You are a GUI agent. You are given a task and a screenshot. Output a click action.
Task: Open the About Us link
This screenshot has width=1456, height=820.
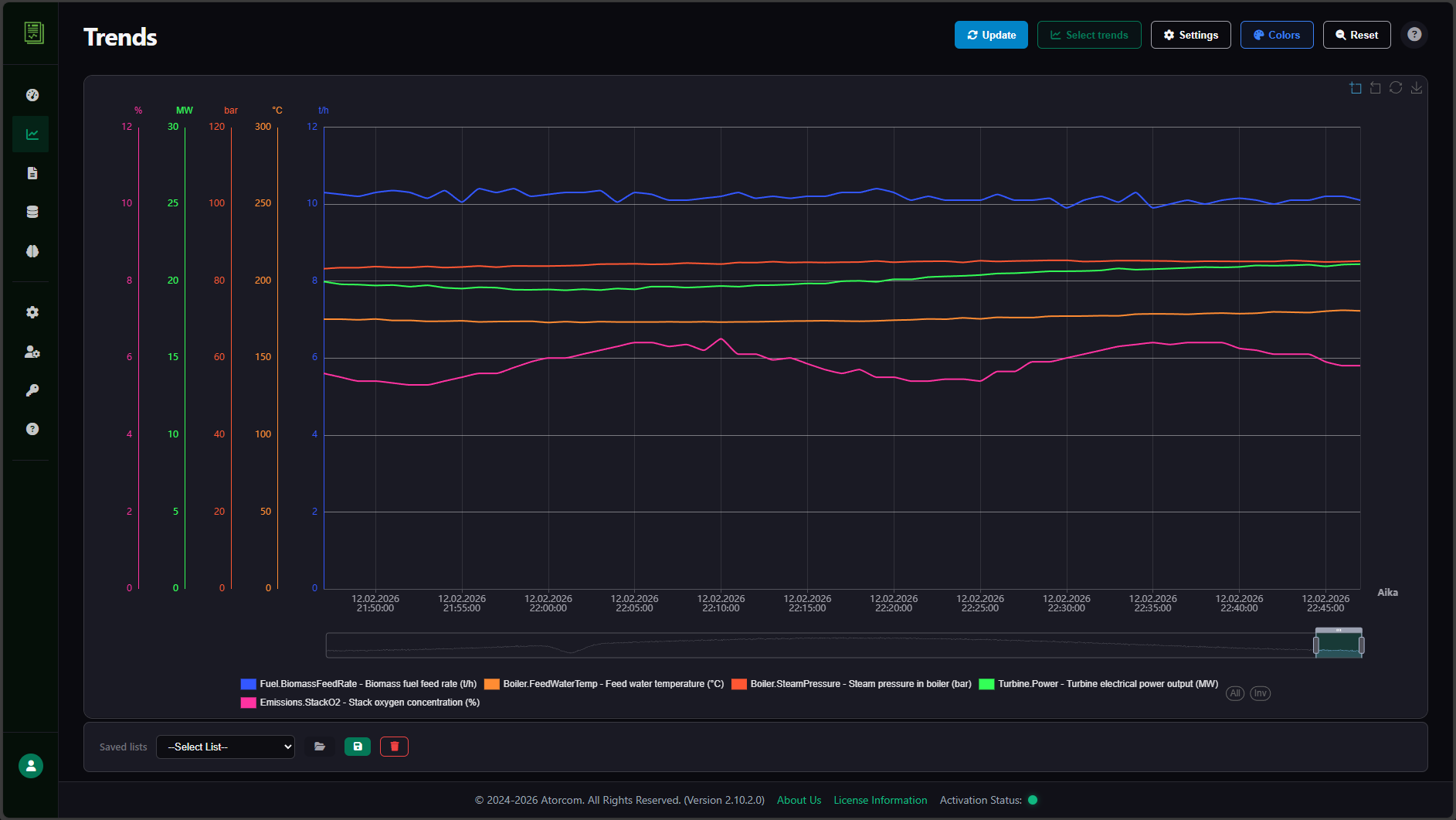tap(799, 800)
